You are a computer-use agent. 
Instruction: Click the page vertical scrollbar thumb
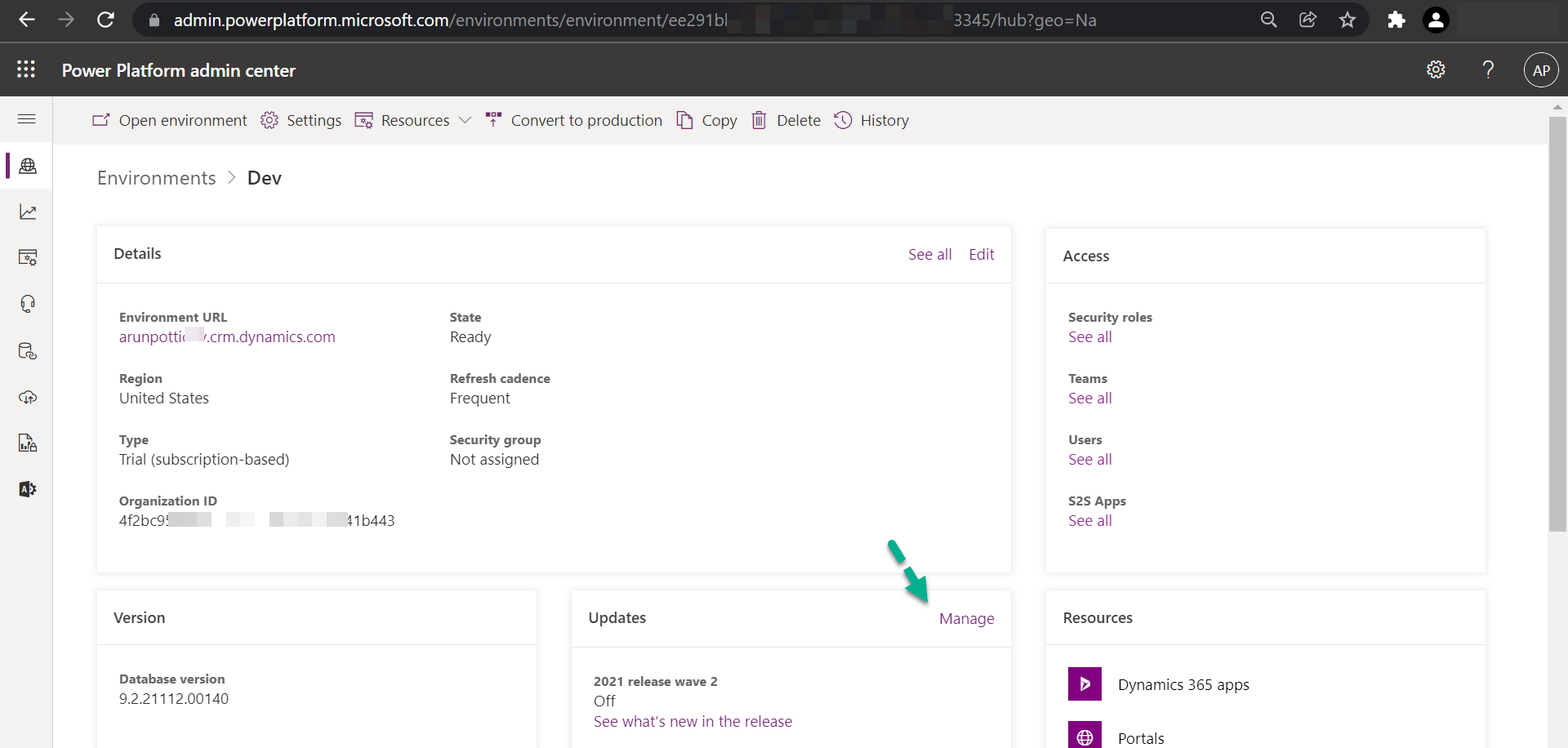click(1558, 324)
